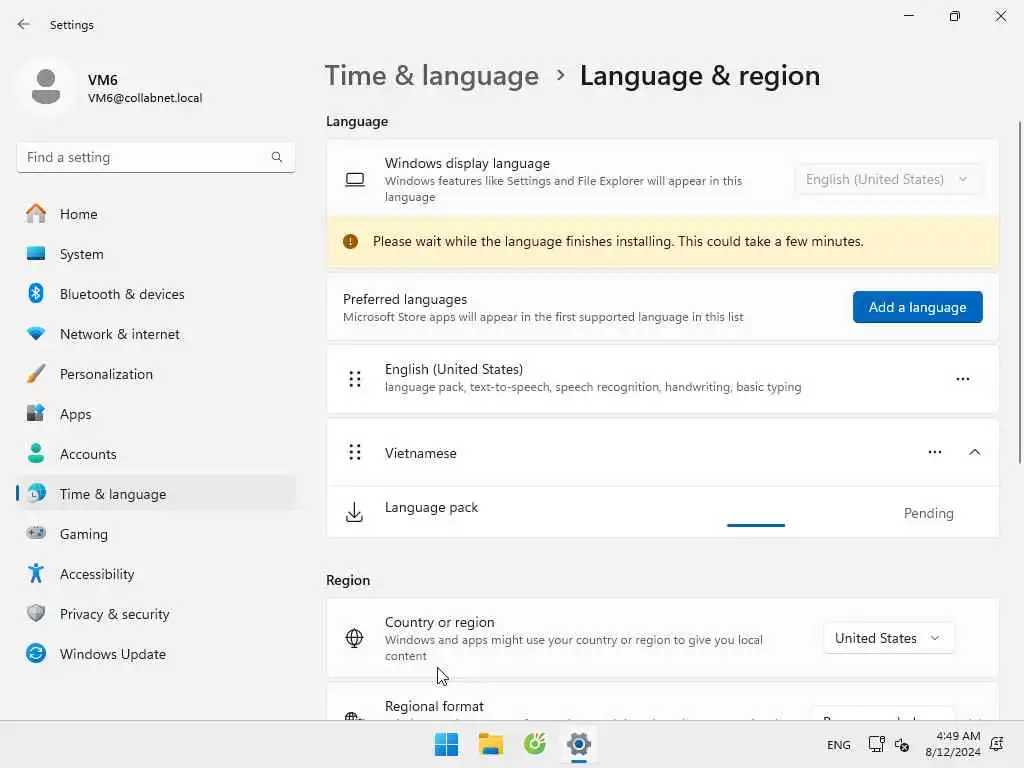Open more options for Vietnamese

click(935, 452)
